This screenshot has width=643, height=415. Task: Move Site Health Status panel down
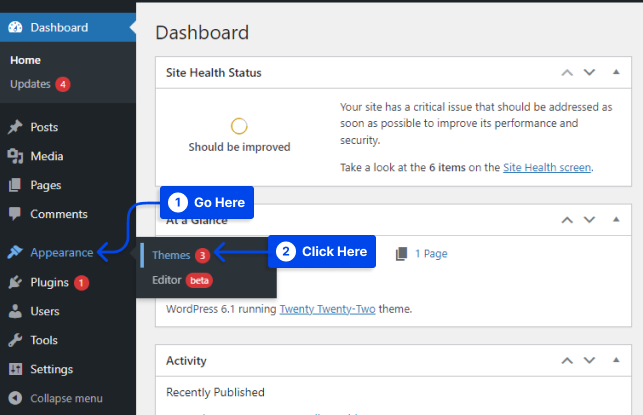pyautogui.click(x=589, y=73)
